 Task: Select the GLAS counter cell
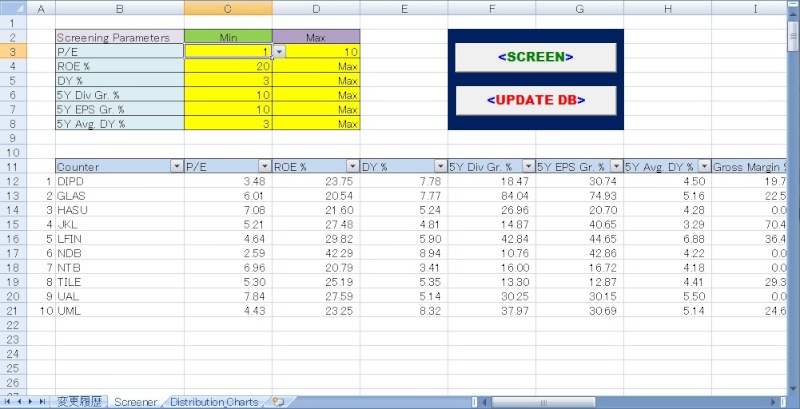[120, 196]
